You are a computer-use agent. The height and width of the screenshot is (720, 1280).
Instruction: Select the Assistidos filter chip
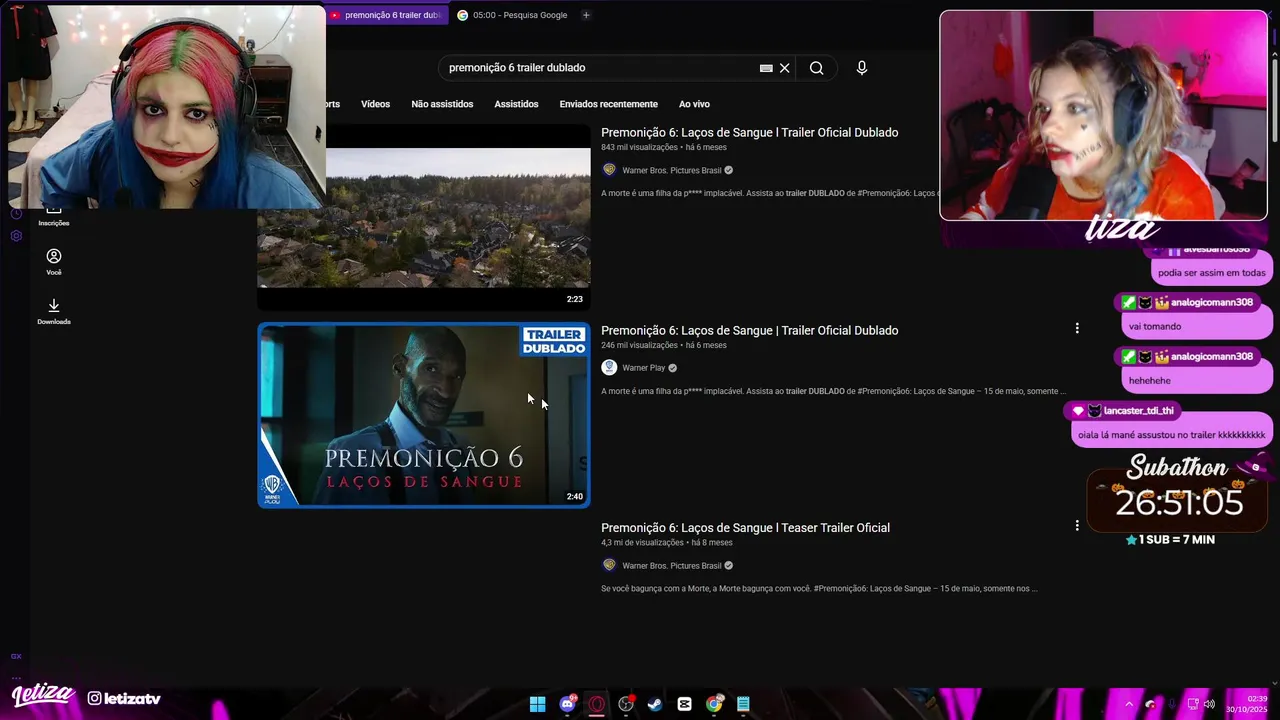516,104
